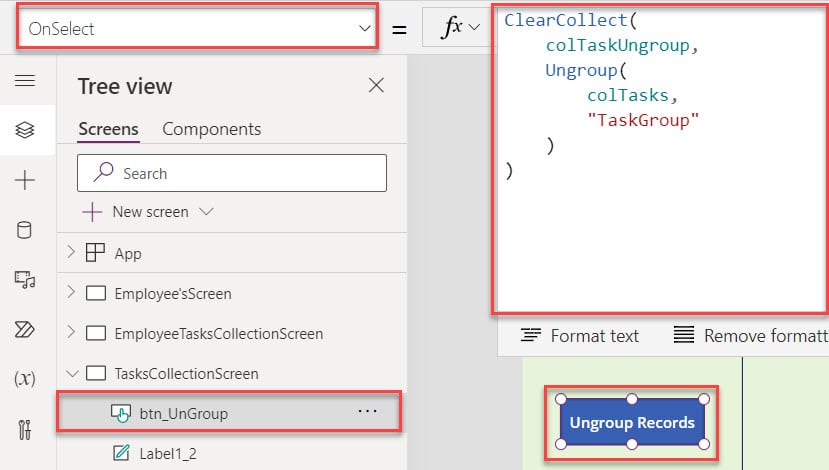Click inside the formula bar editor
829x470 pixels.
click(661, 159)
